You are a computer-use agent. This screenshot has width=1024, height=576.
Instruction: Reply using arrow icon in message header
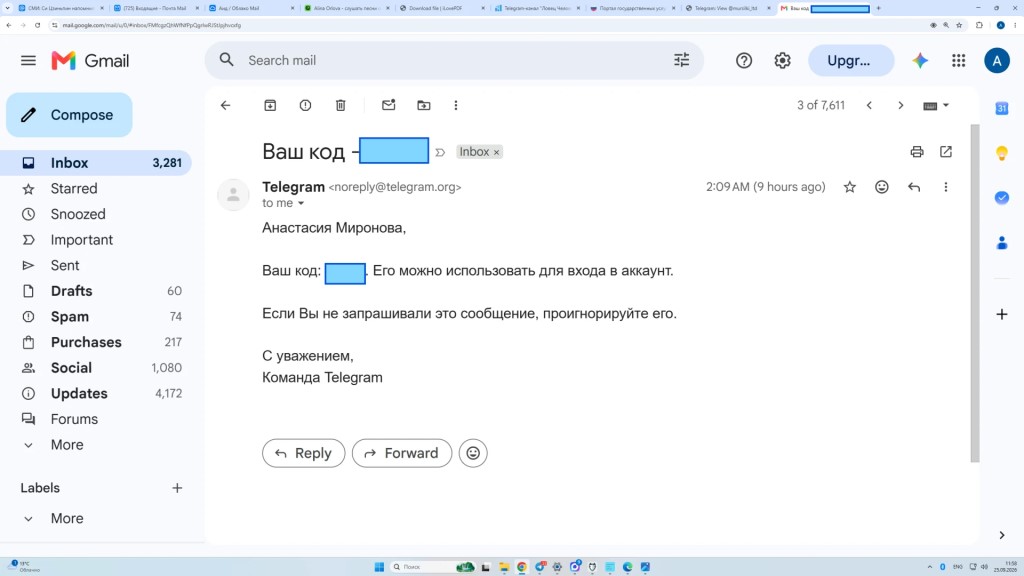coord(914,187)
